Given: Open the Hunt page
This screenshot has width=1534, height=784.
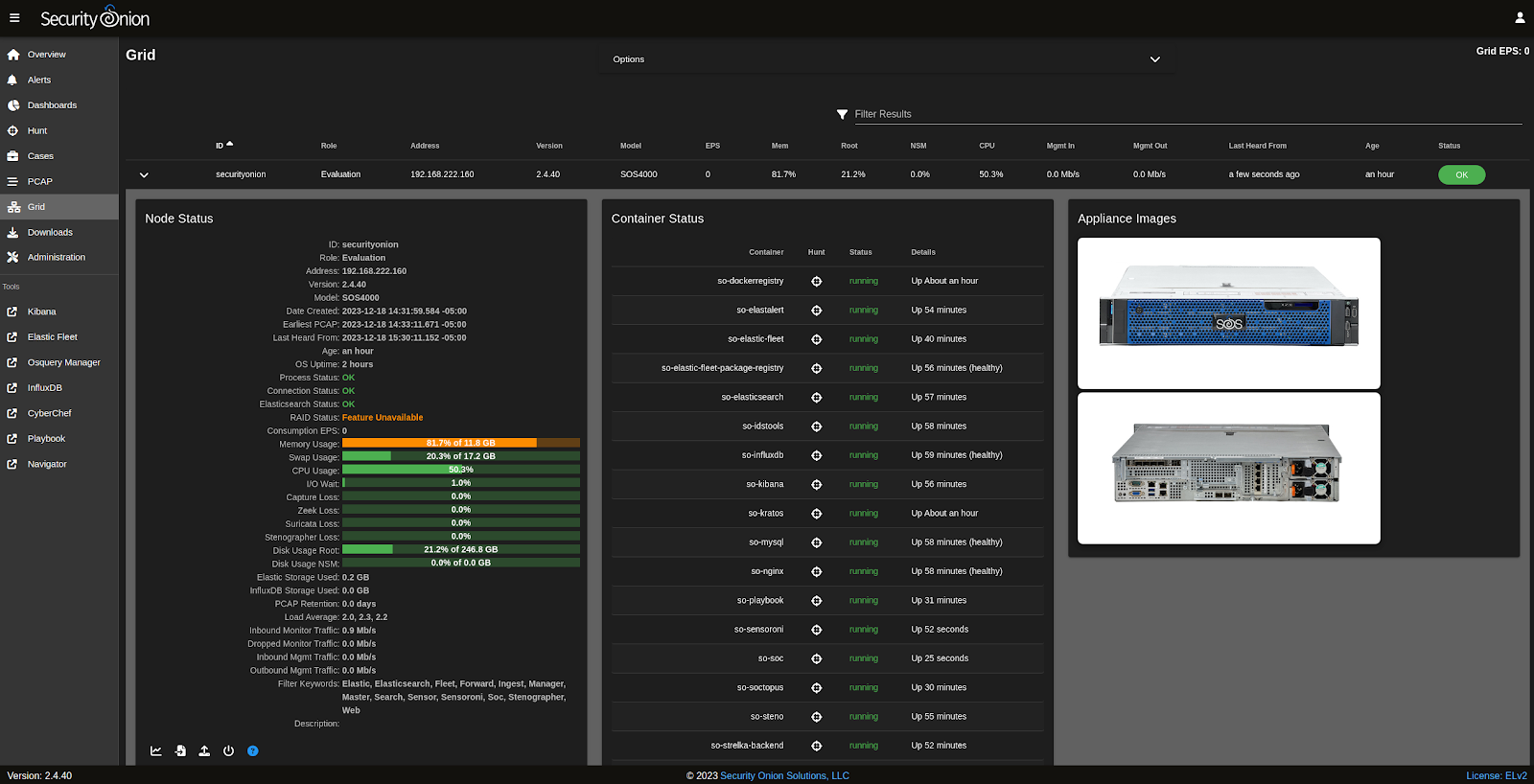Looking at the screenshot, I should (x=59, y=131).
